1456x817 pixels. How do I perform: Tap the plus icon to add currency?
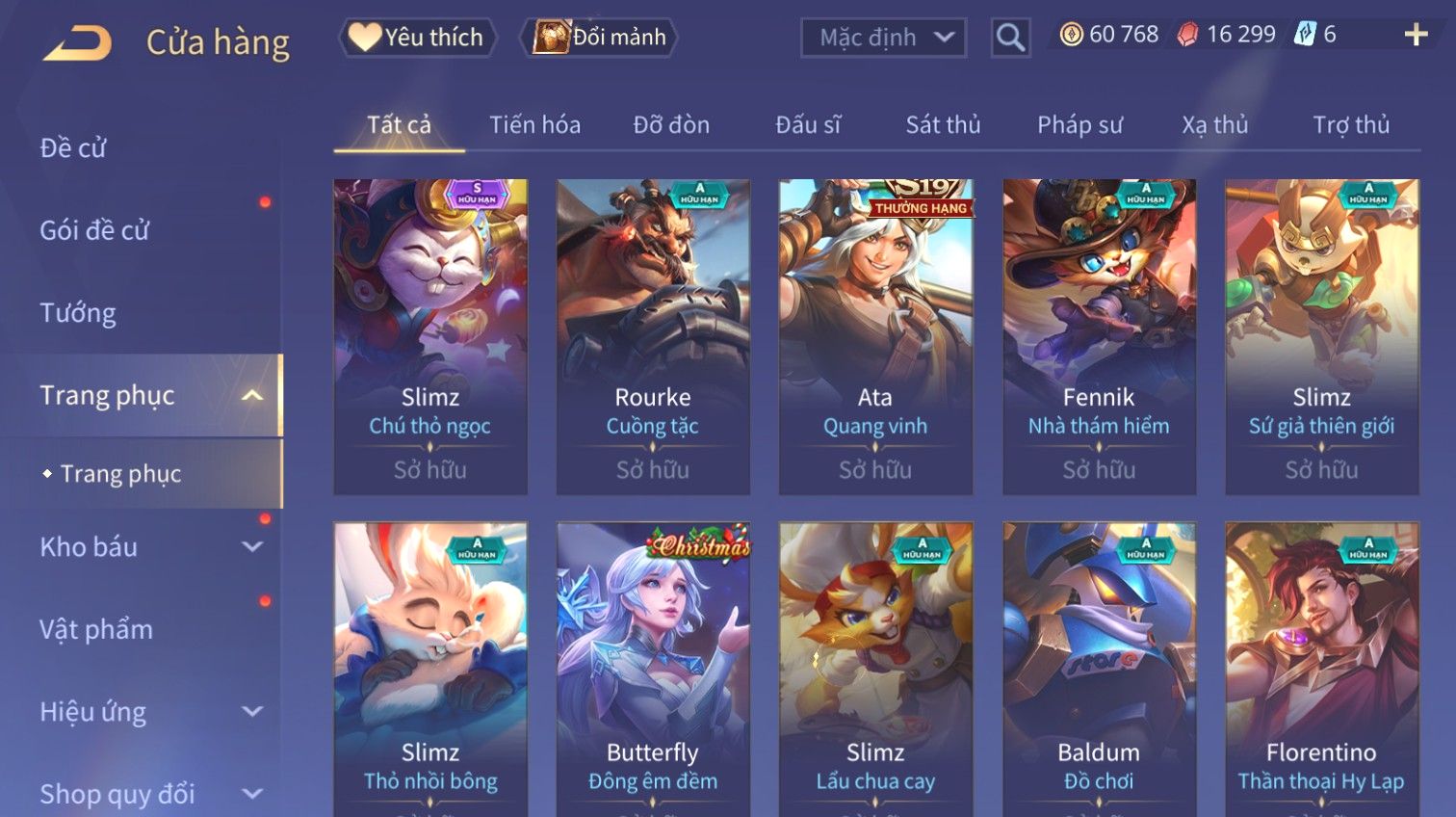click(1416, 35)
